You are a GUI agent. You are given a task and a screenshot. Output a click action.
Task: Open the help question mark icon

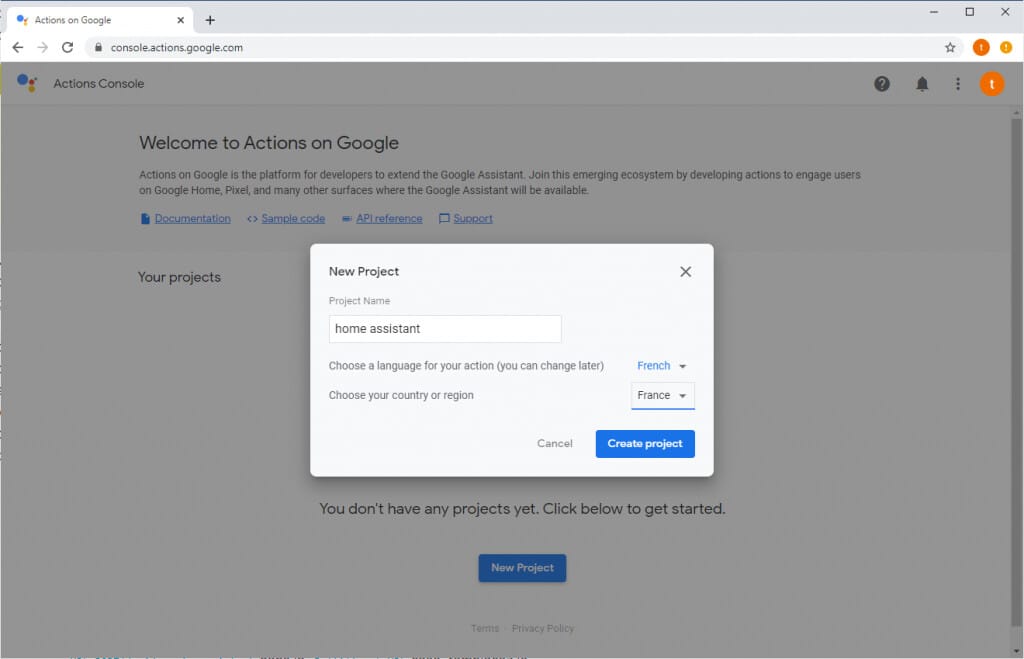(882, 84)
